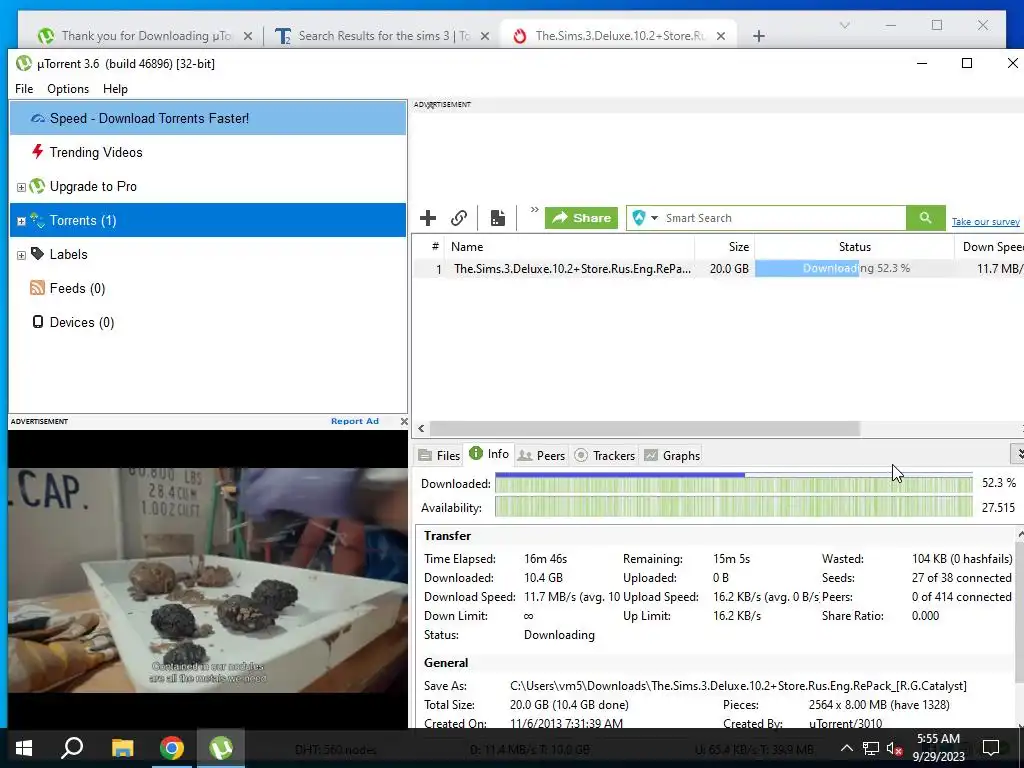Open the Help menu
The image size is (1024, 768).
[115, 89]
